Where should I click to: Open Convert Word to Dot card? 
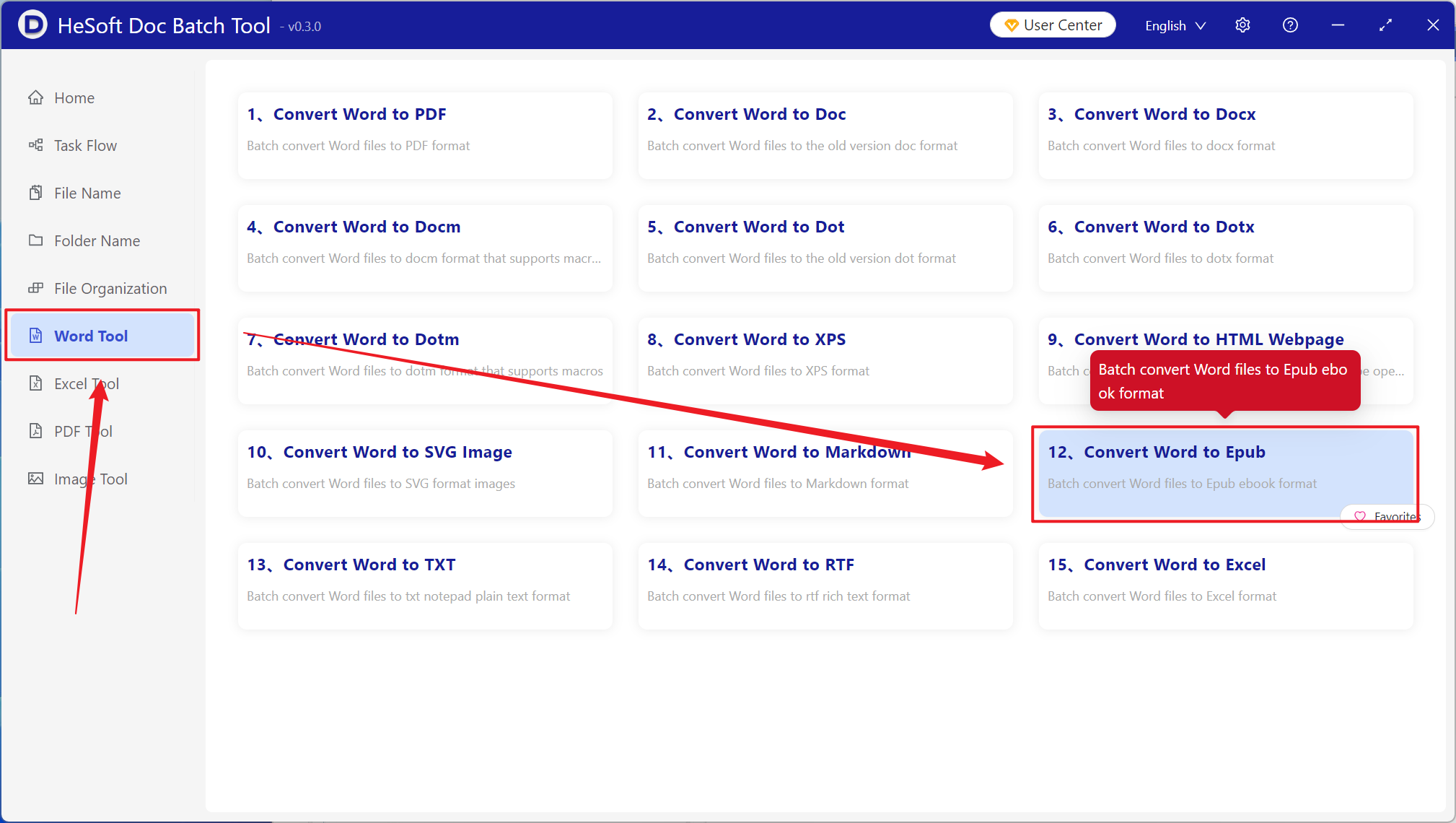tap(825, 248)
